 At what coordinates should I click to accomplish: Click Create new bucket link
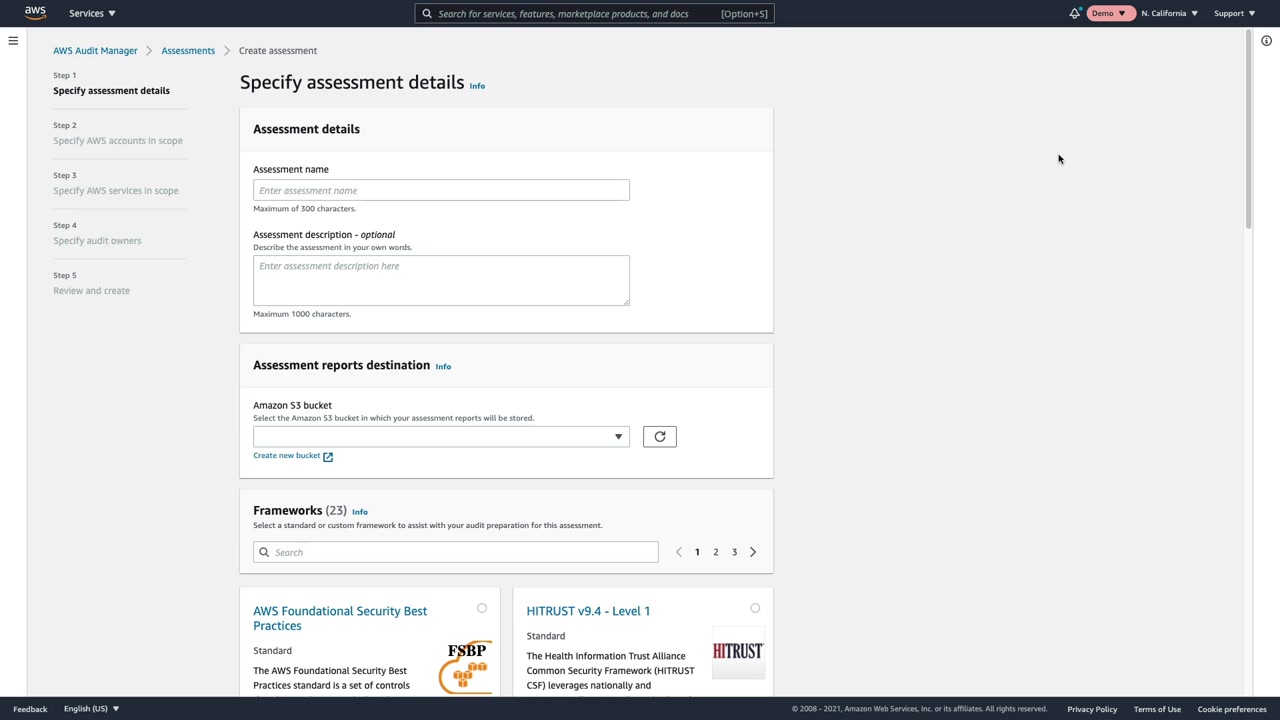click(286, 456)
